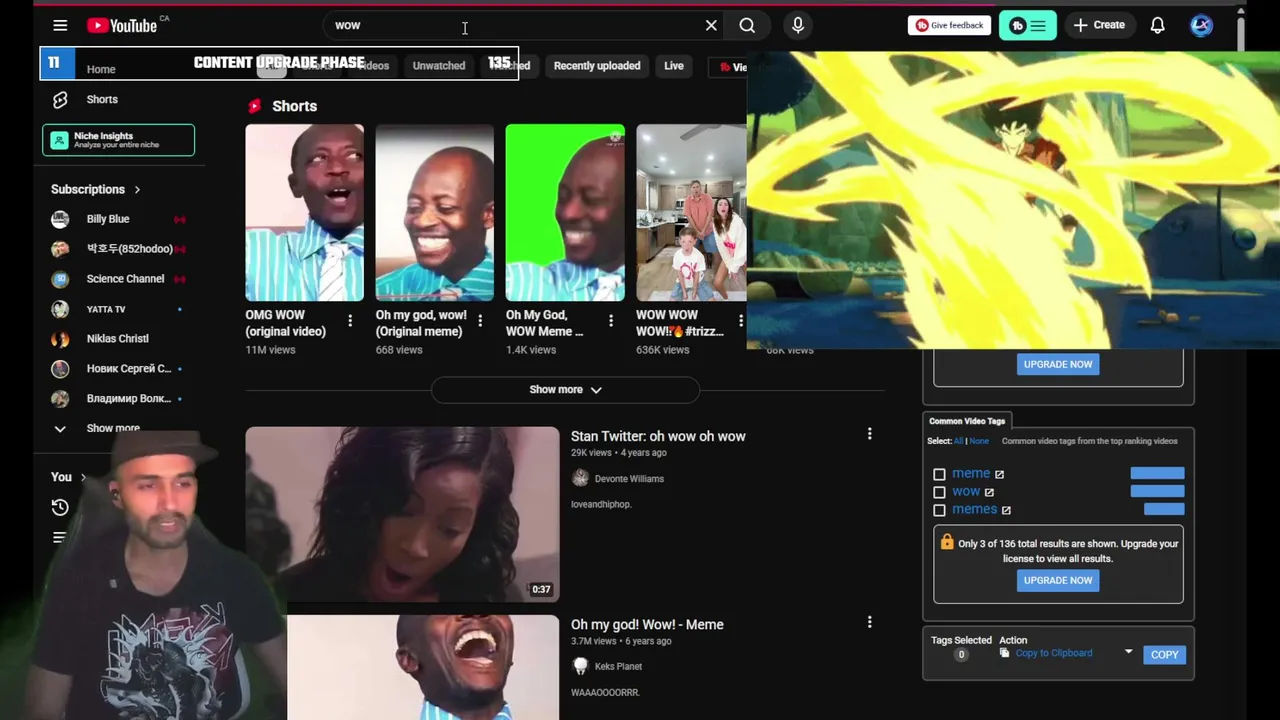Viewport: 1280px width, 720px height.
Task: Click COPY button for selected tags
Action: coord(1164,654)
